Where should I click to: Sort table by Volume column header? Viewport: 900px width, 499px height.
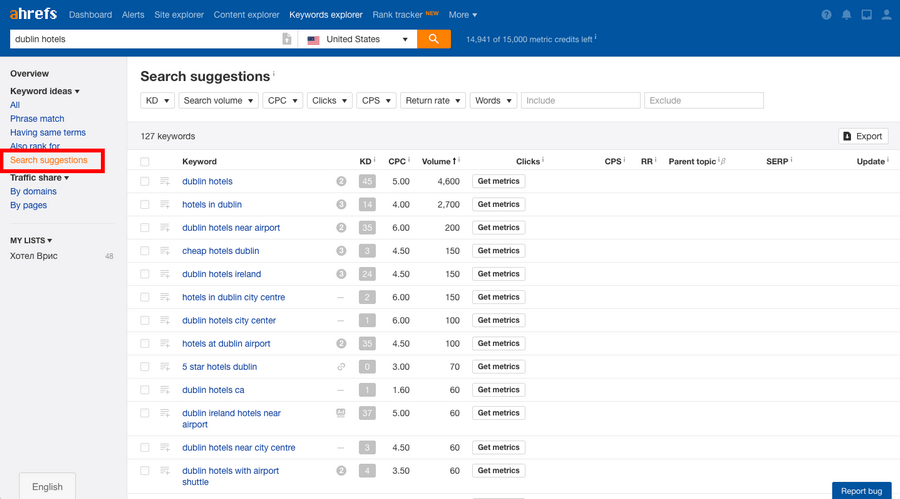(440, 162)
